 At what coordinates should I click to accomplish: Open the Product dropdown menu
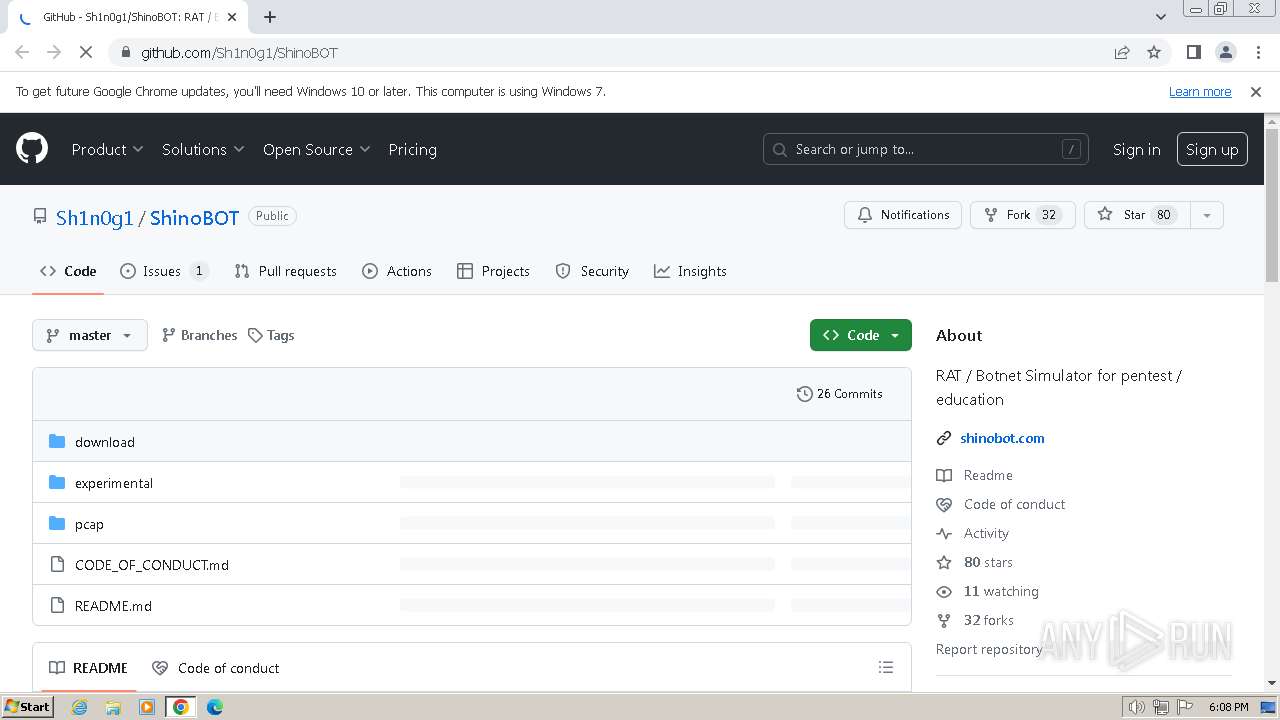(x=107, y=149)
